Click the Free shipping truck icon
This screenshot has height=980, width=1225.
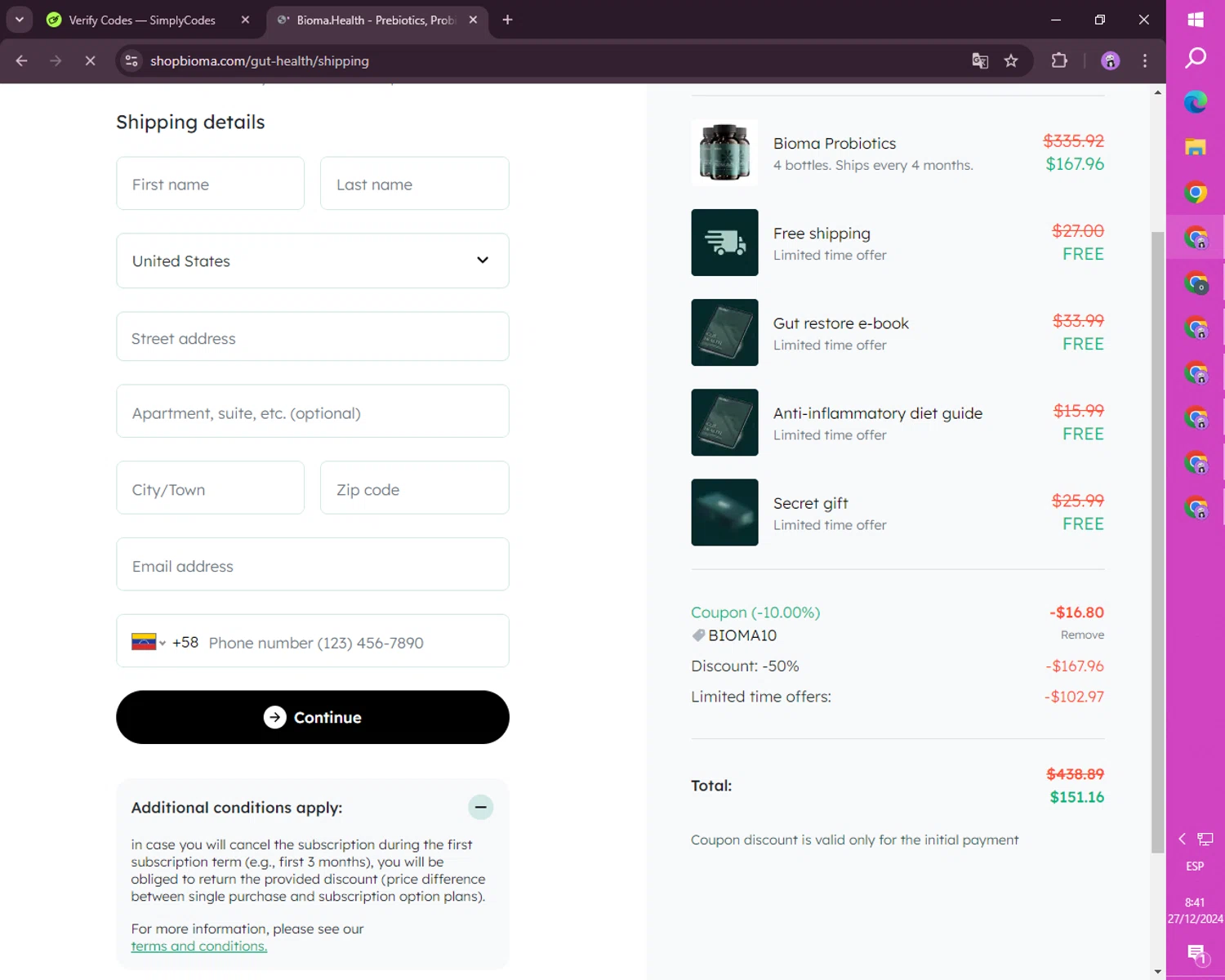pyautogui.click(x=724, y=243)
